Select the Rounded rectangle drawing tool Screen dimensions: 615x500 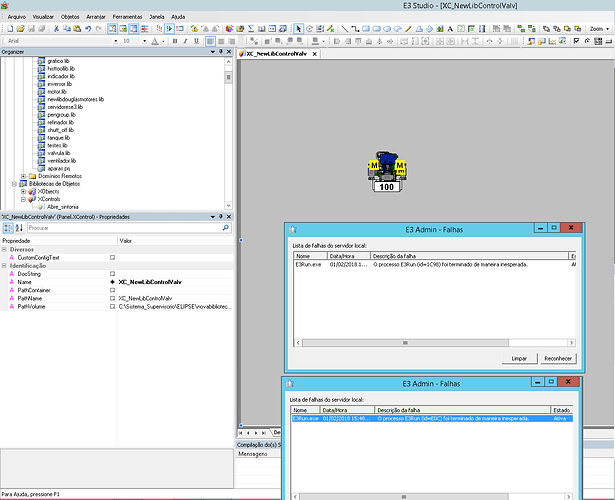coord(377,29)
